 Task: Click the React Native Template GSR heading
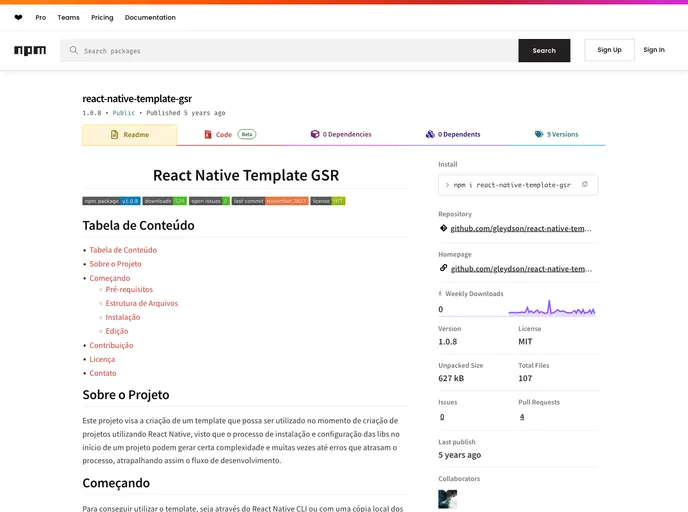246,175
